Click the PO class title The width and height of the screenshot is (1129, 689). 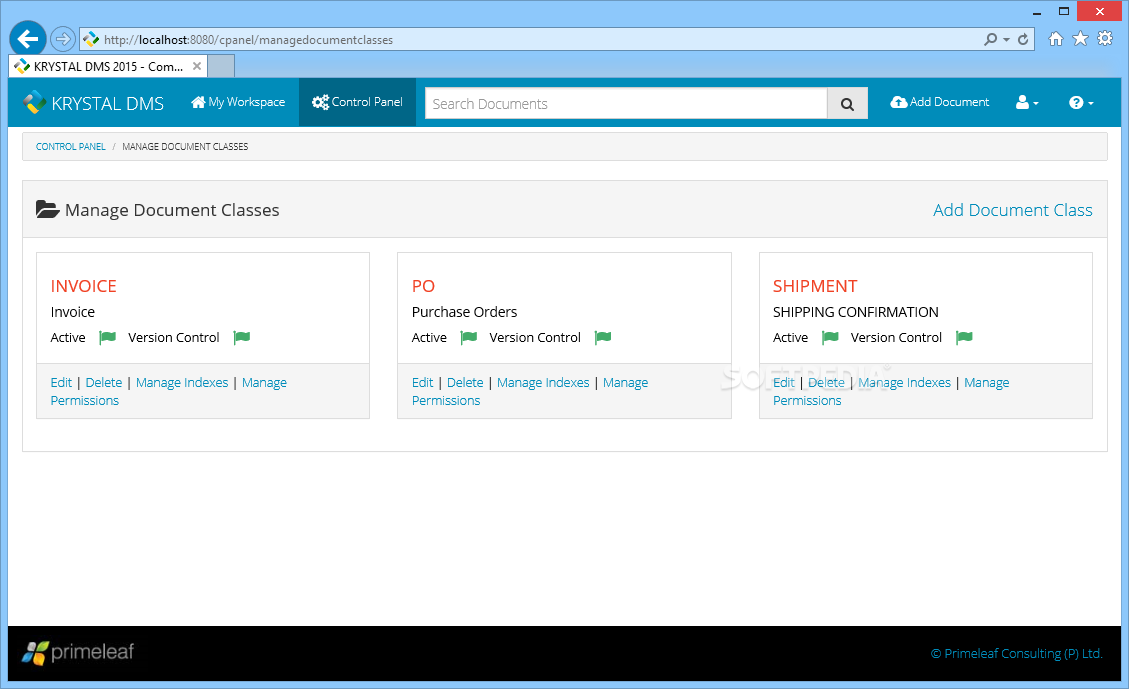coord(423,286)
